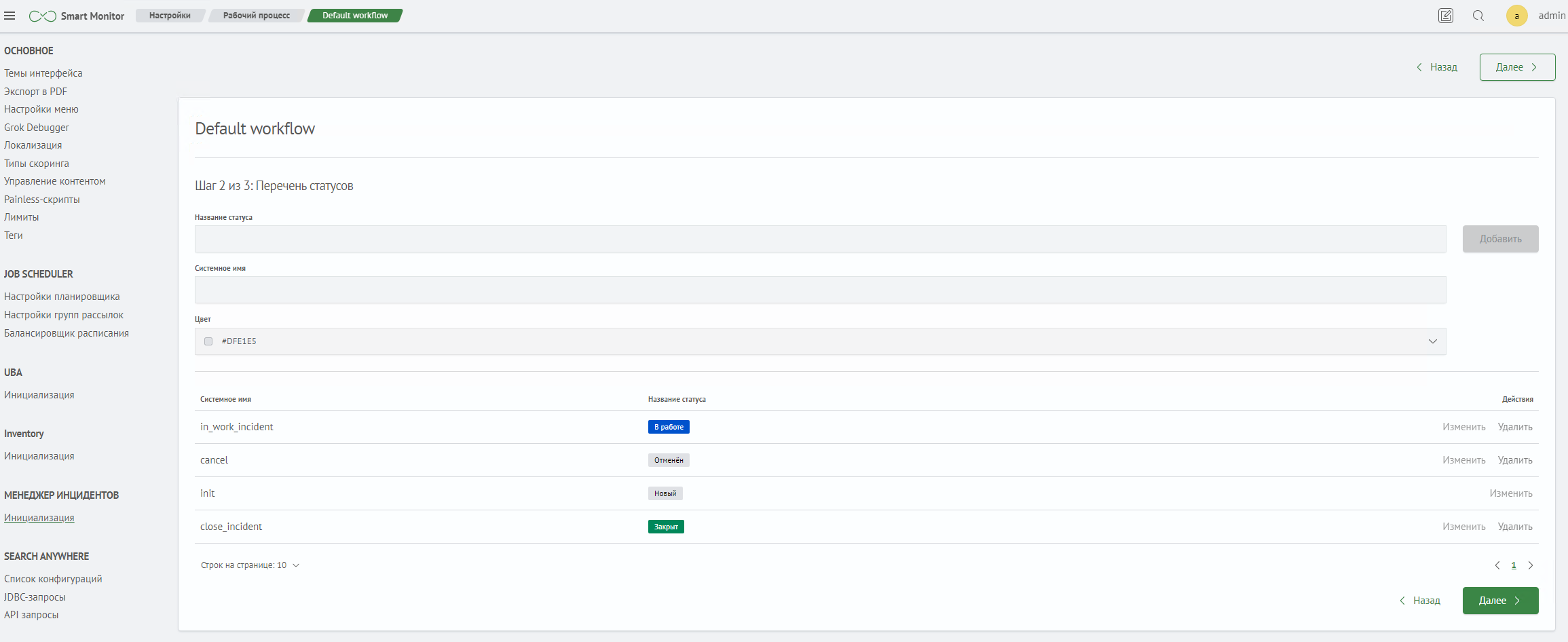
Task: Select the Default workflow breadcrumb tab
Action: [355, 16]
